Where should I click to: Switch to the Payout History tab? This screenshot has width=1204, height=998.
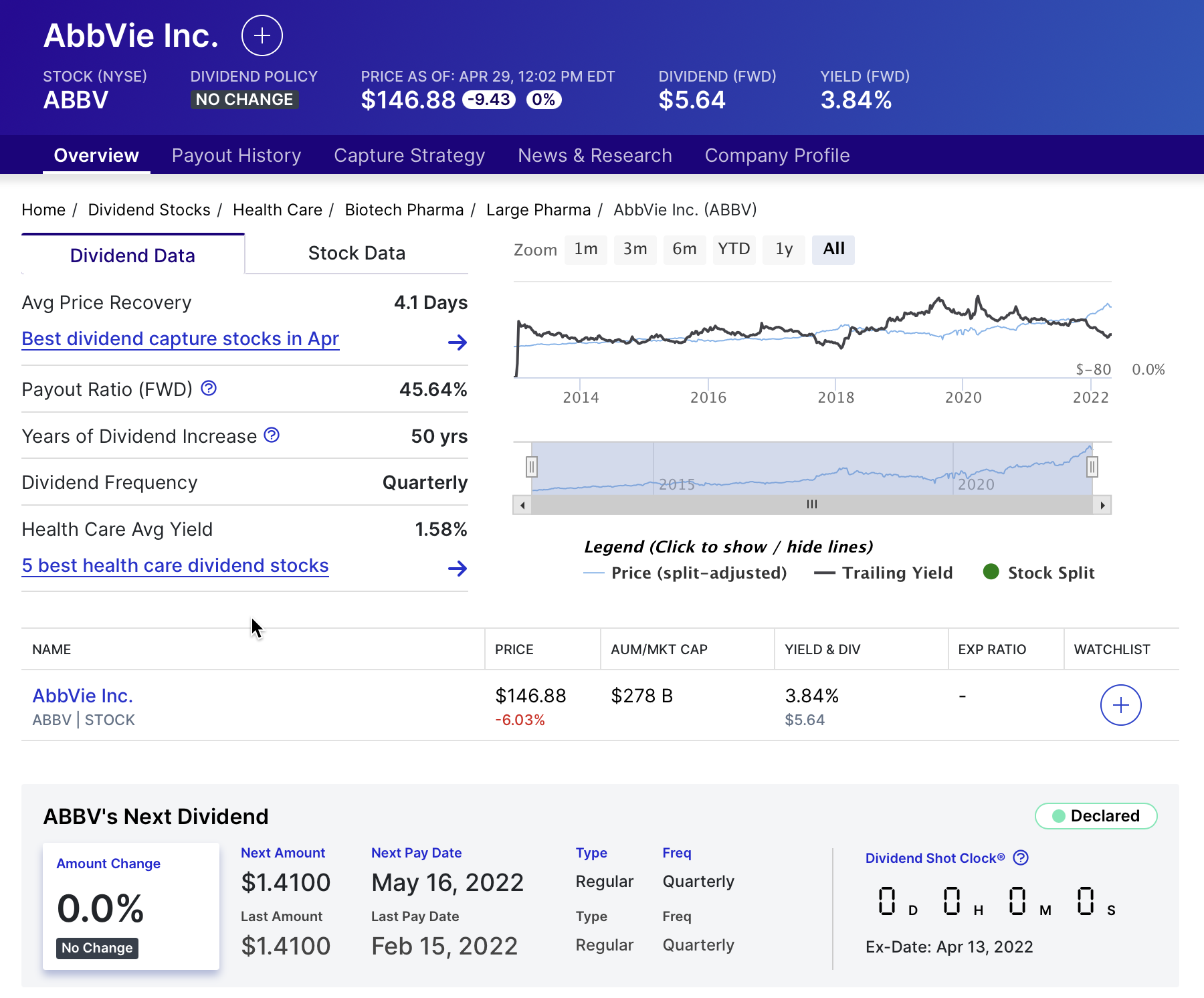(x=236, y=155)
